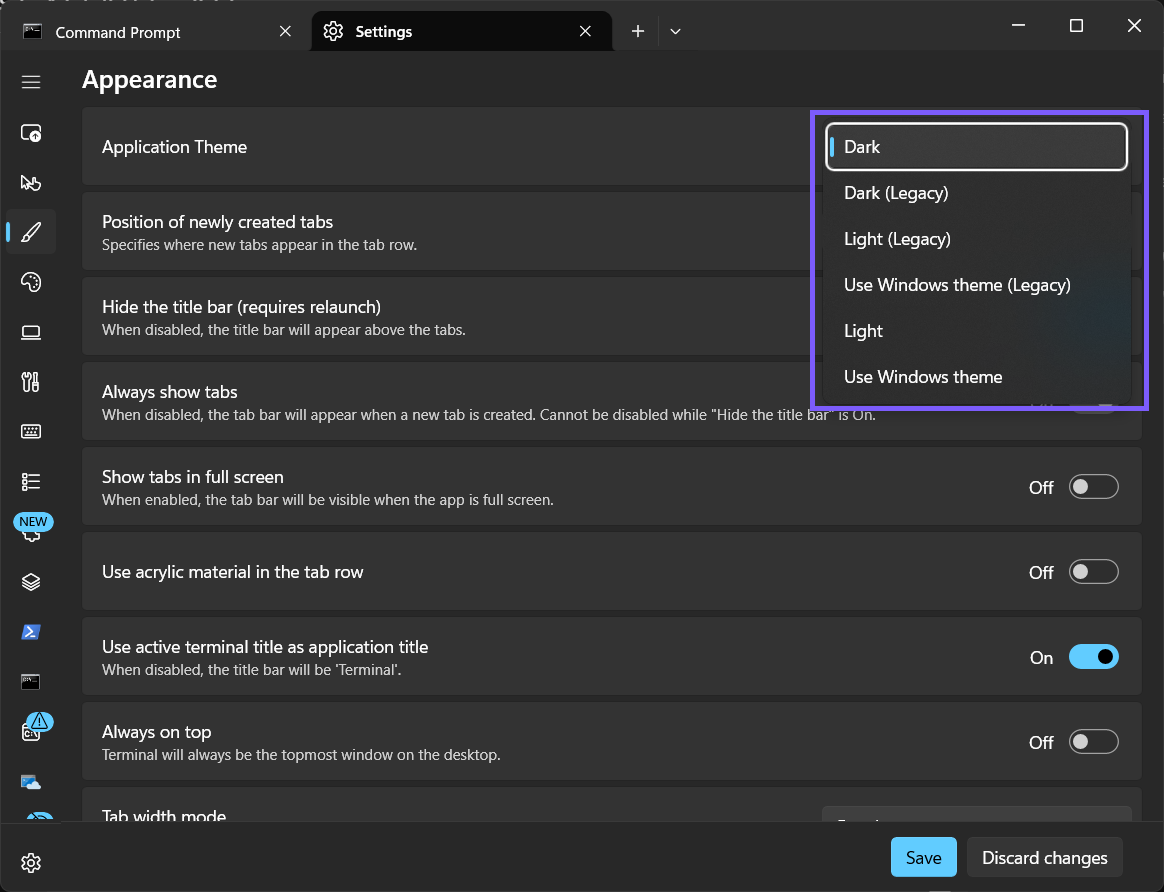Save the settings changes

pyautogui.click(x=923, y=857)
